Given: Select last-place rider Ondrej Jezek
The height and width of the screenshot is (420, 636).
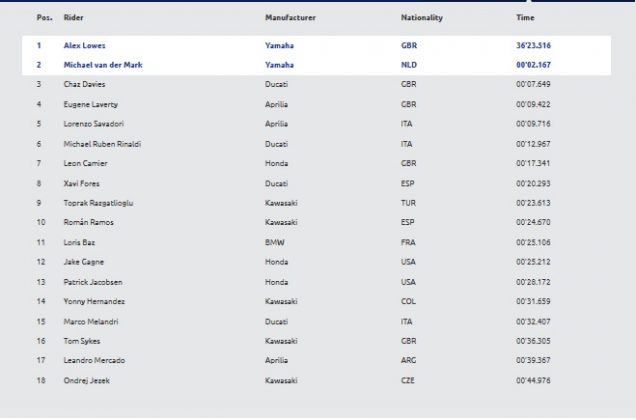Looking at the screenshot, I should tap(85, 379).
